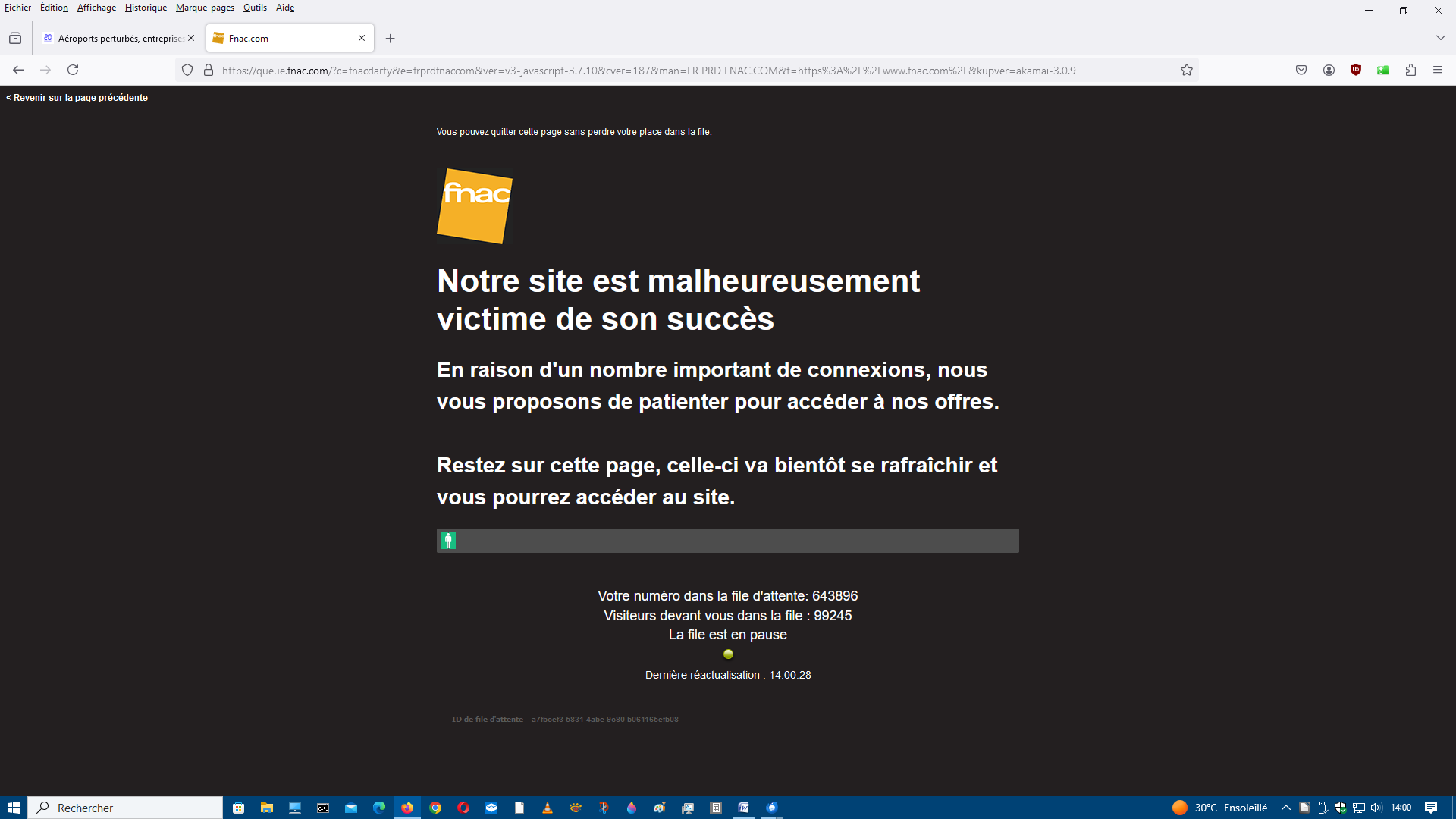The height and width of the screenshot is (819, 1456).
Task: Open the extensions puzzle icon
Action: 1410,70
